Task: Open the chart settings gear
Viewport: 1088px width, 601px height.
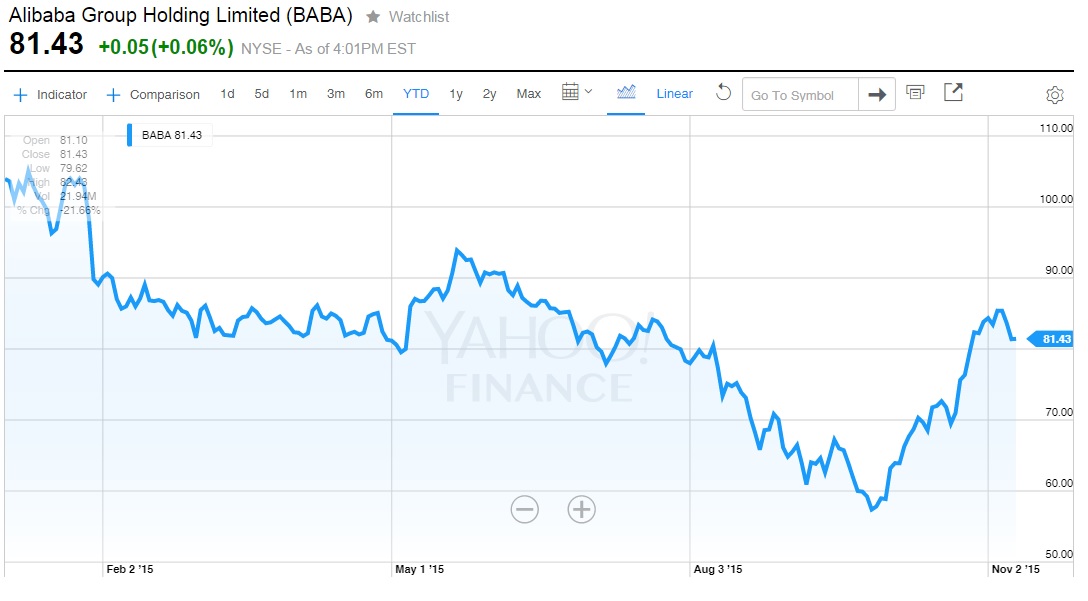Action: click(x=1054, y=95)
